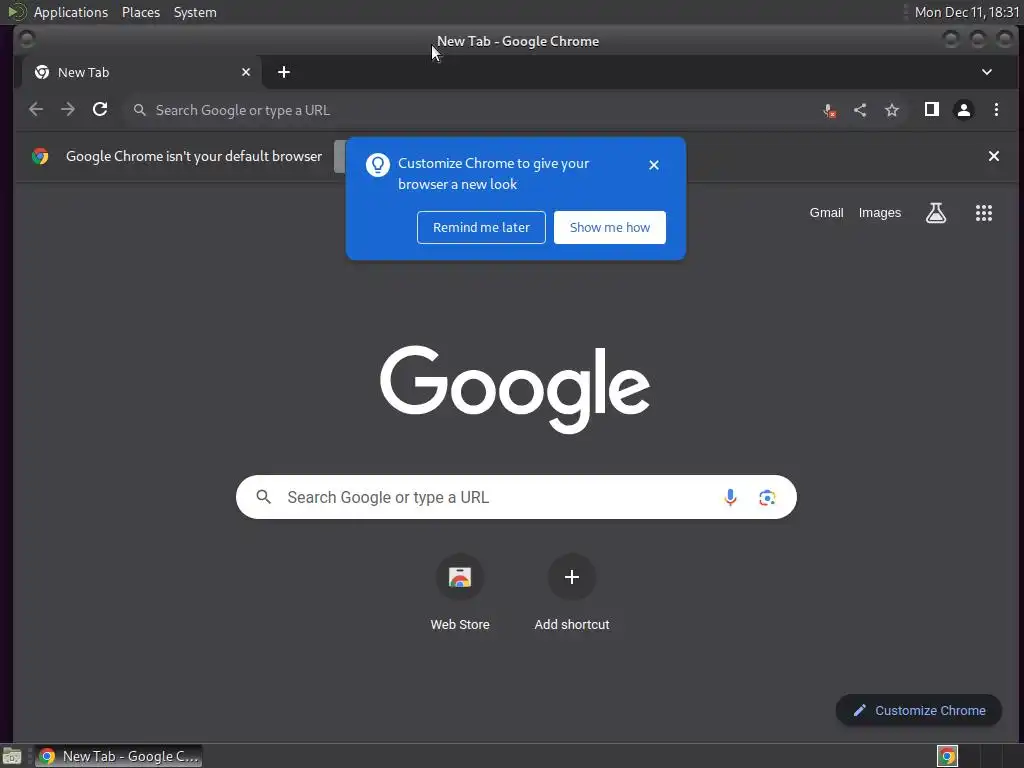Image resolution: width=1024 pixels, height=768 pixels.
Task: Select the New Tab tab
Action: (142, 72)
